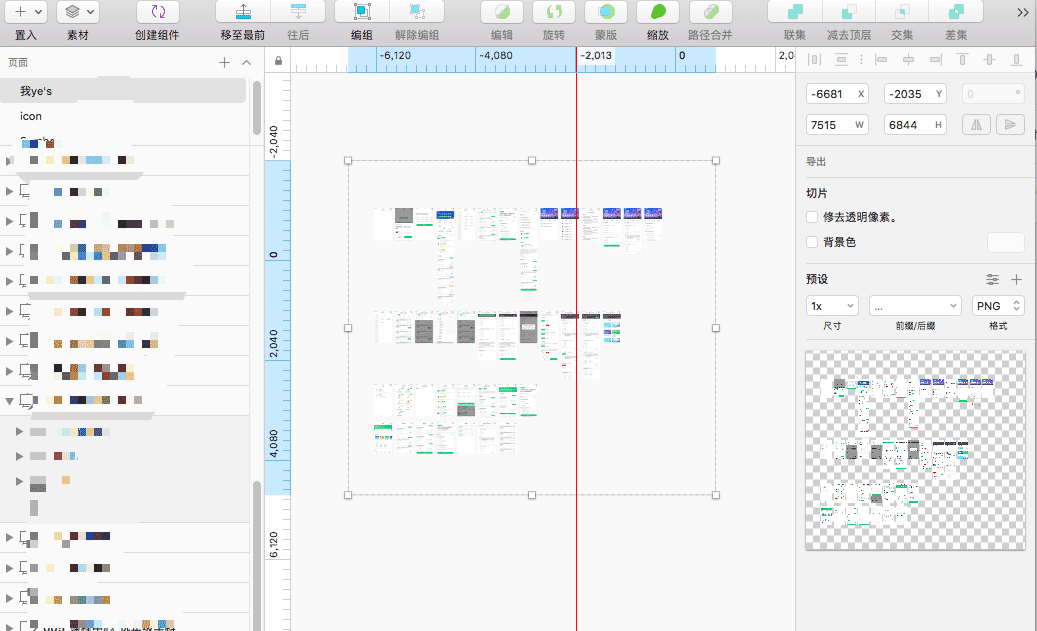Click the Group (编组) toolbar icon
Screen dimensions: 1037x631
pos(361,12)
